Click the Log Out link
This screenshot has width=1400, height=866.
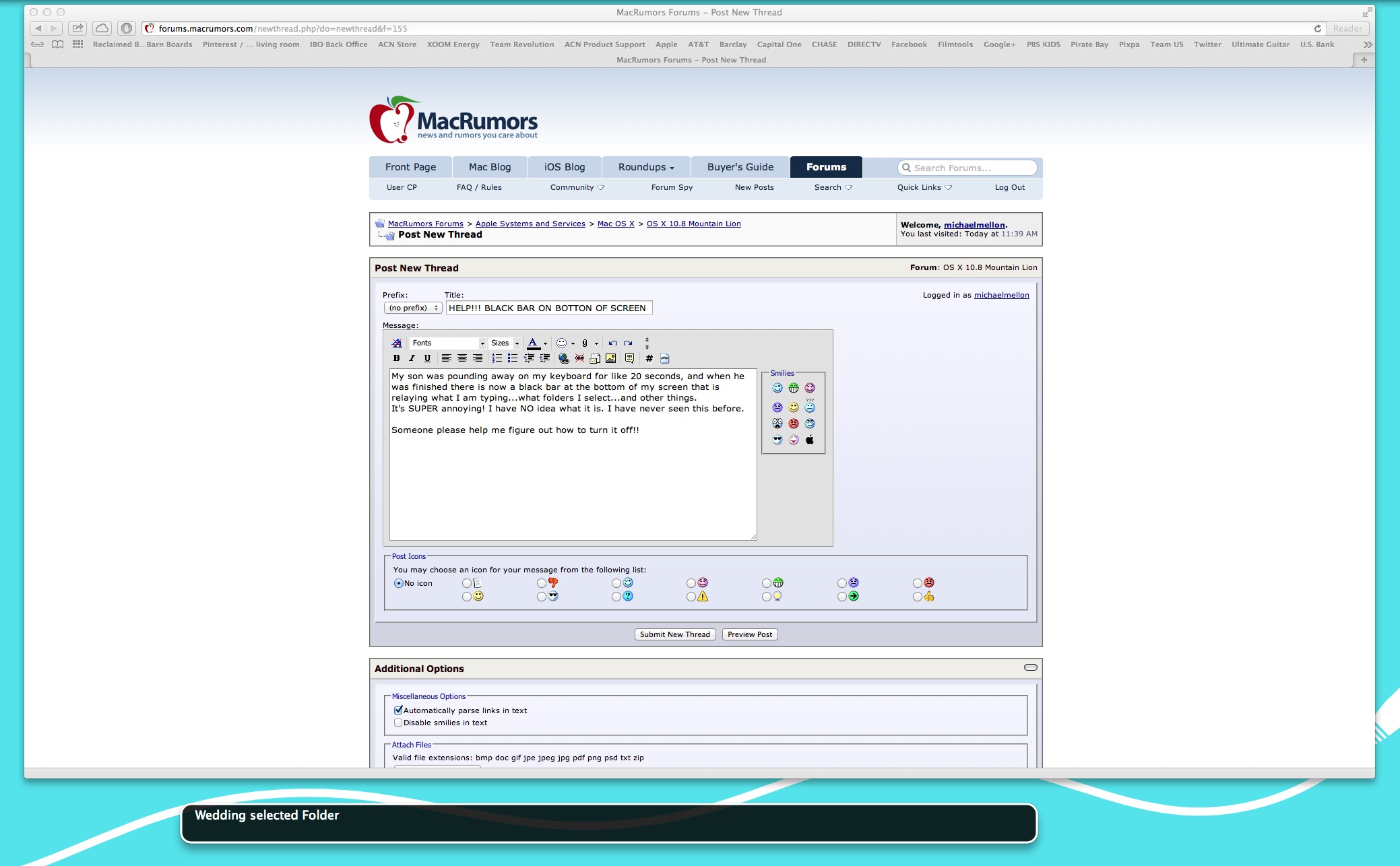click(x=1009, y=187)
